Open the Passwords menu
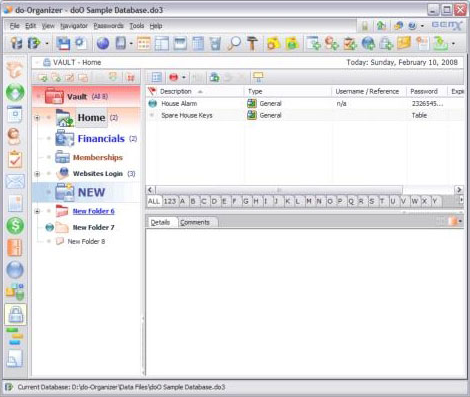This screenshot has width=470, height=397. [108, 26]
